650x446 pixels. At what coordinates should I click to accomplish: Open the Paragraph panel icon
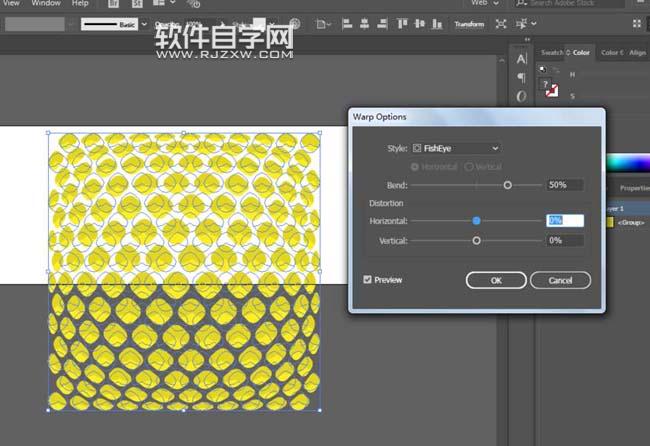(x=521, y=78)
